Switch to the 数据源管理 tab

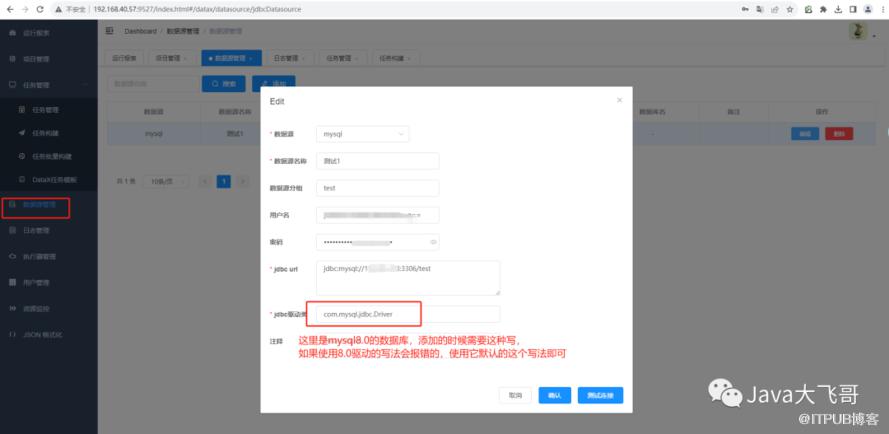pos(231,58)
